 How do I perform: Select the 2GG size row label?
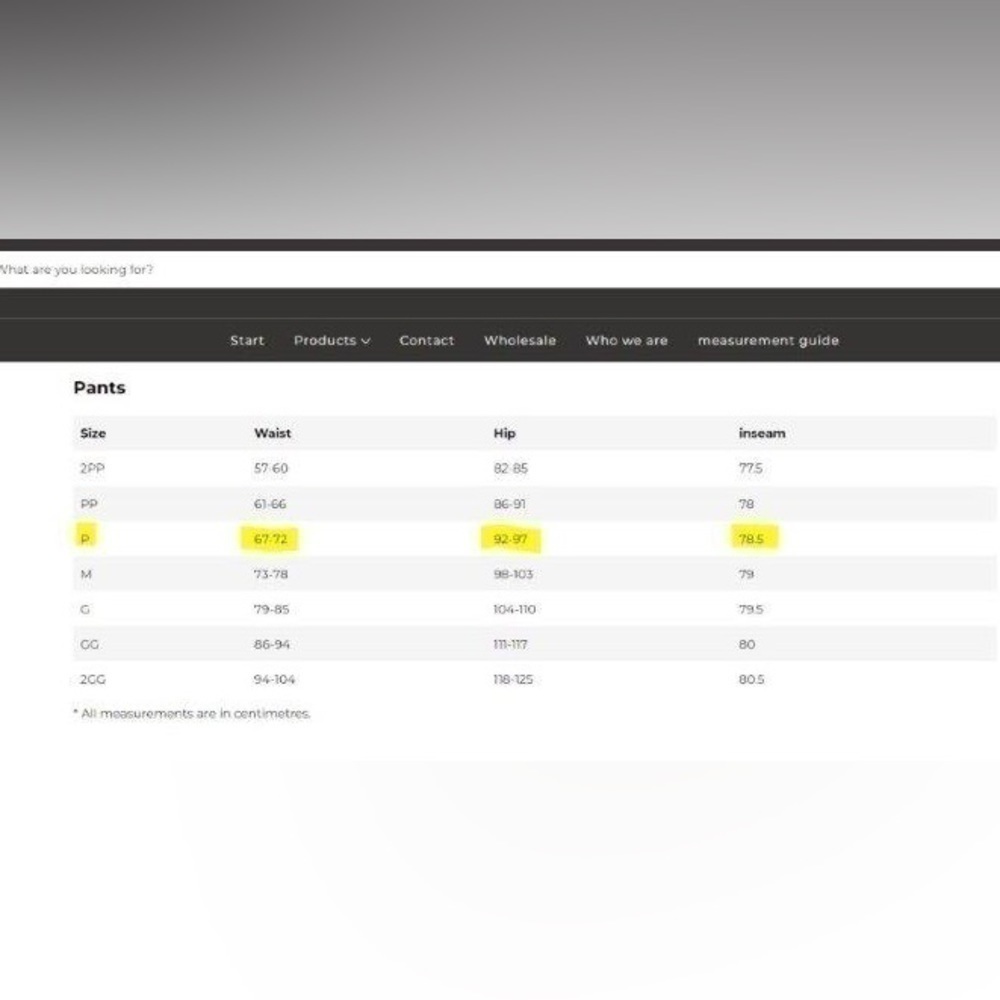tap(92, 679)
